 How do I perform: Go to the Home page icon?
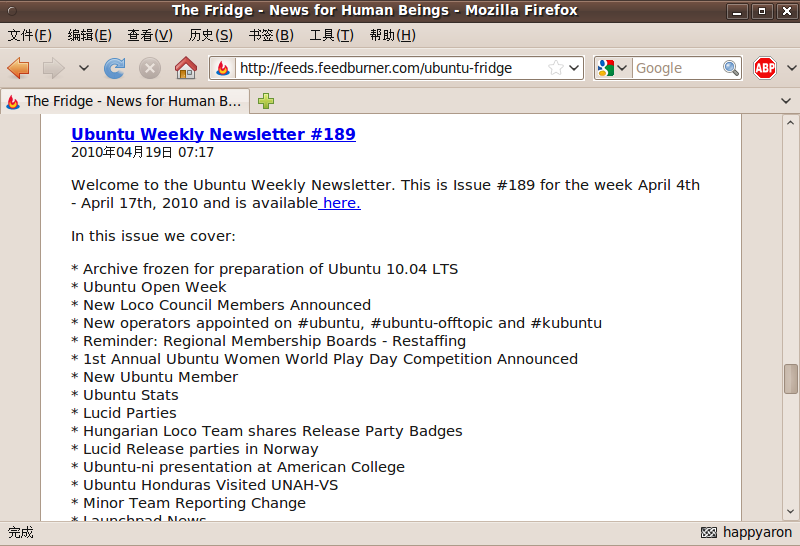186,68
